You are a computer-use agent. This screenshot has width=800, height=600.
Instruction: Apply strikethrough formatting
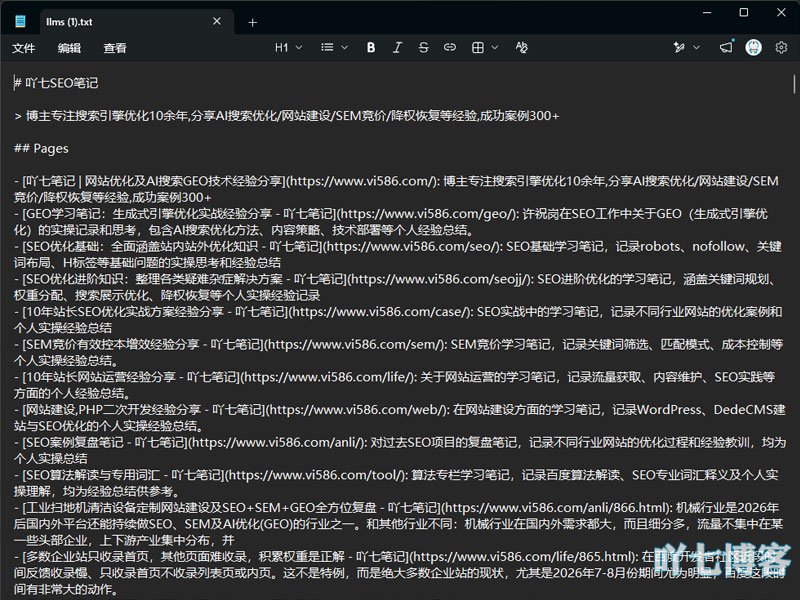(423, 47)
